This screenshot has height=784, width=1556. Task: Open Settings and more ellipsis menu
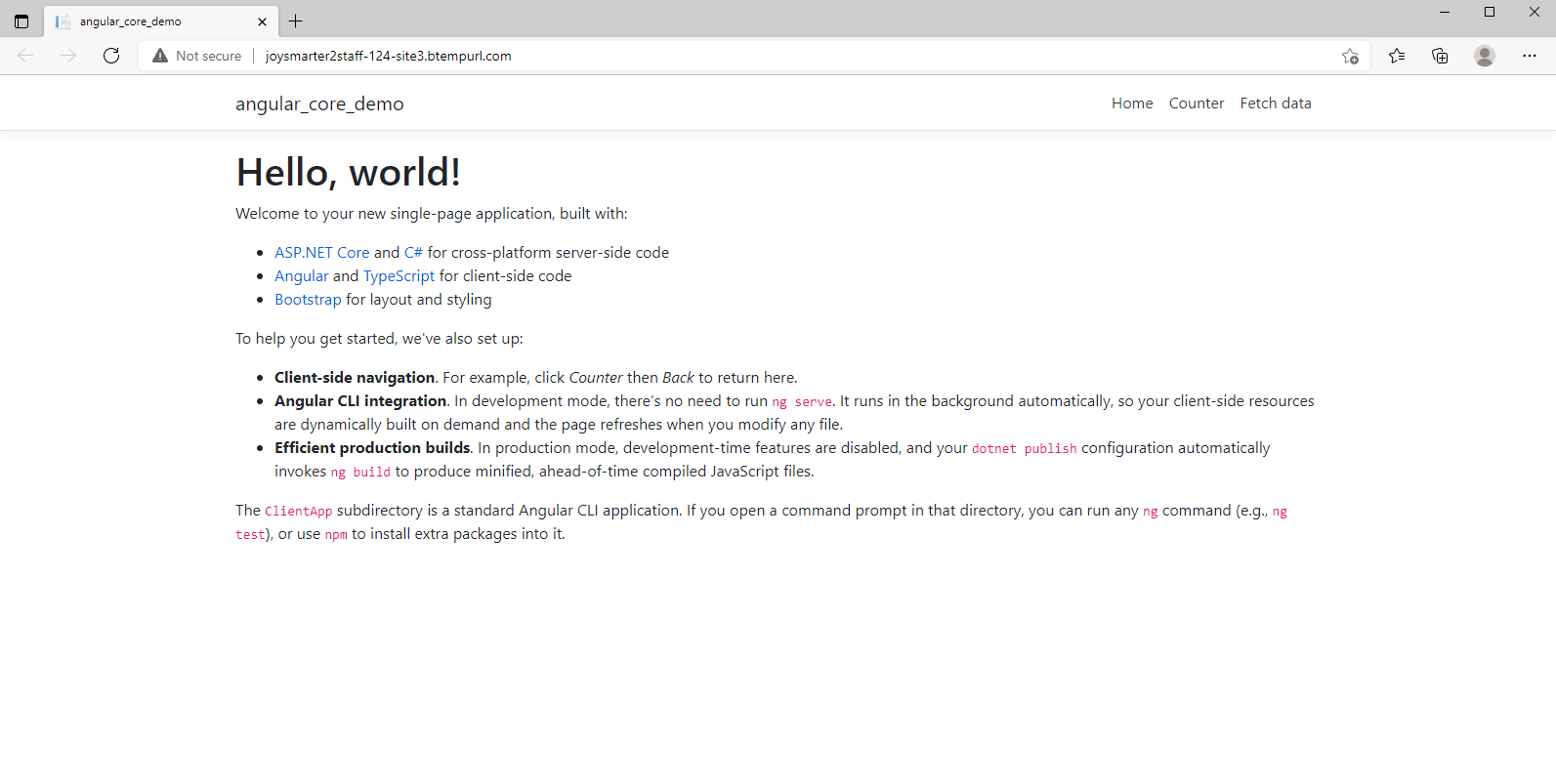click(1529, 56)
